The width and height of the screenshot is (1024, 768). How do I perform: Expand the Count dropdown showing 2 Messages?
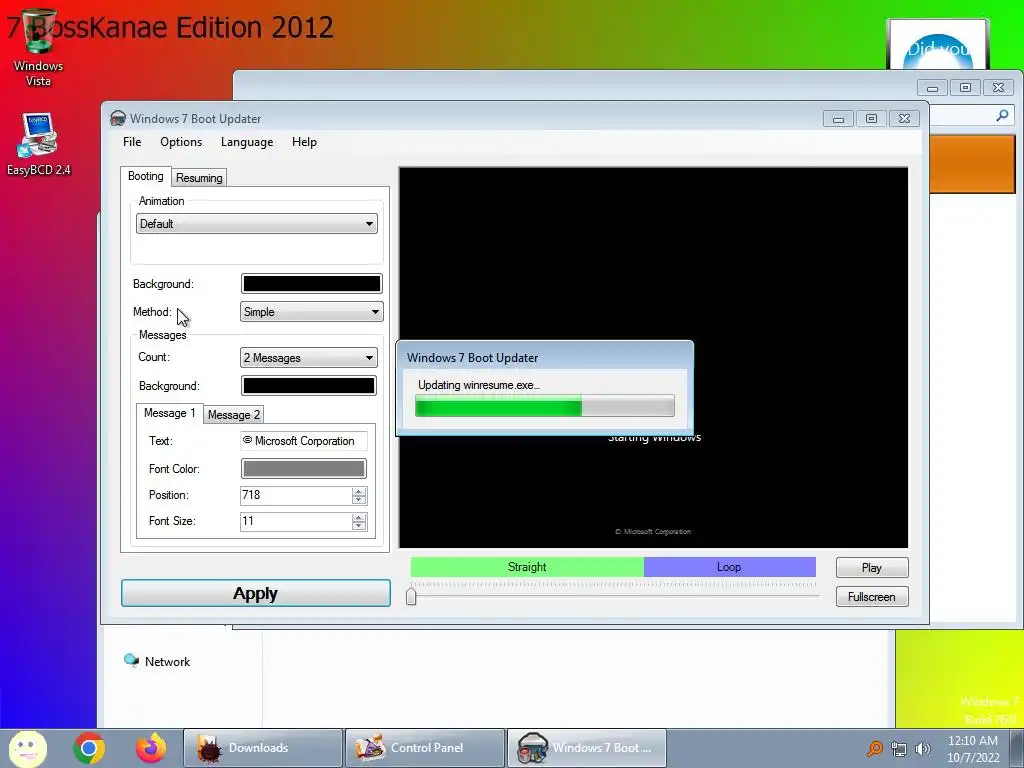[308, 357]
